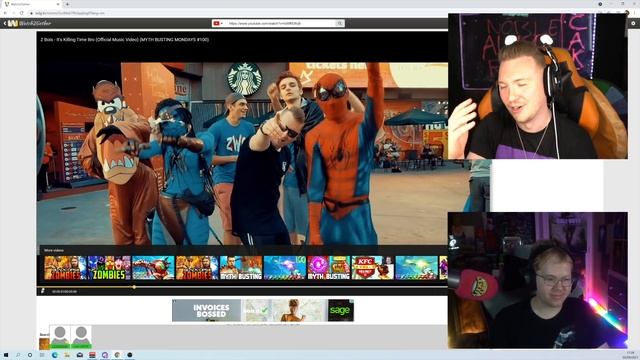Click the video progress slider handle
This screenshot has width=640, height=360.
134,287
